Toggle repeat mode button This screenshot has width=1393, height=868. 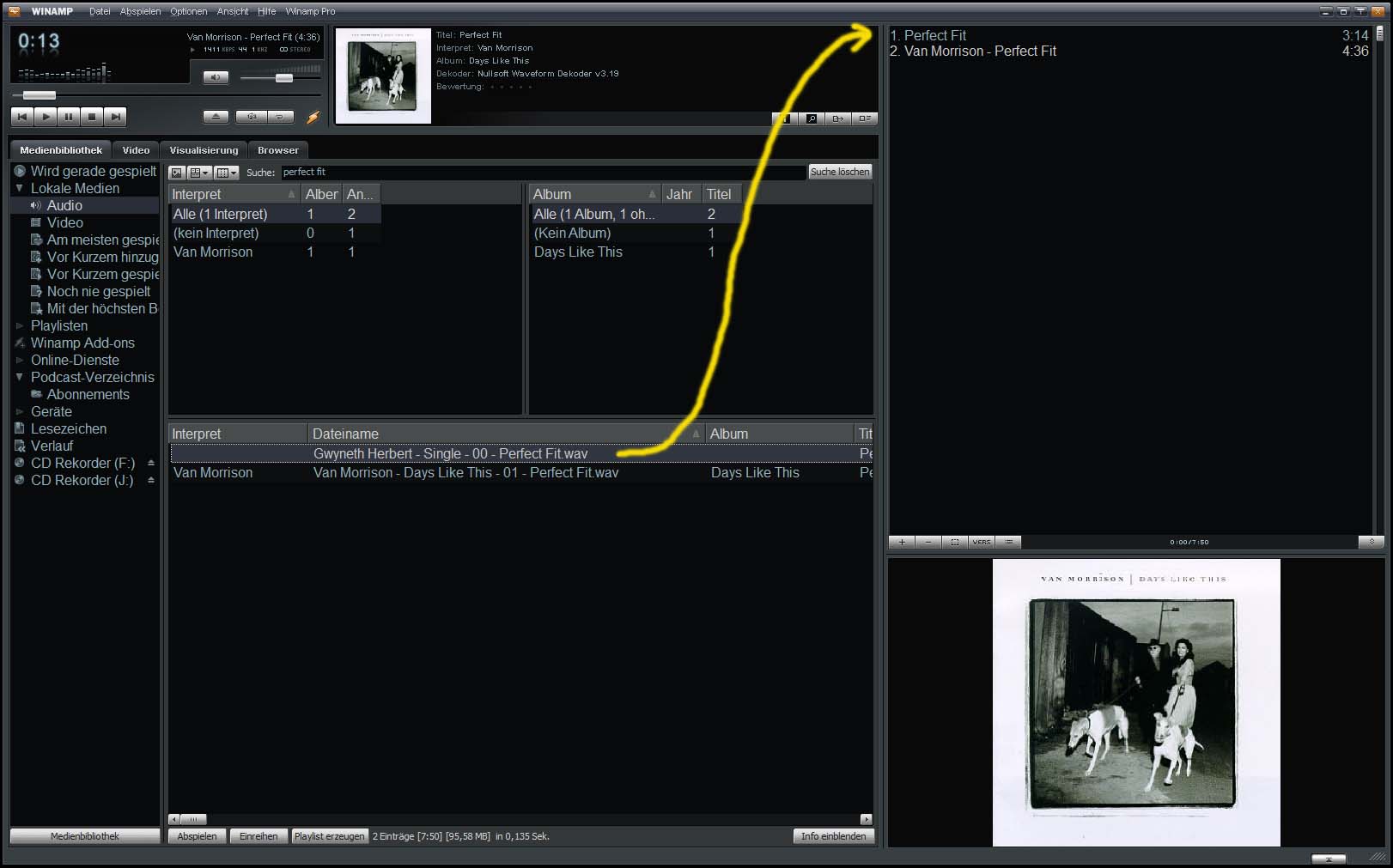coord(280,117)
